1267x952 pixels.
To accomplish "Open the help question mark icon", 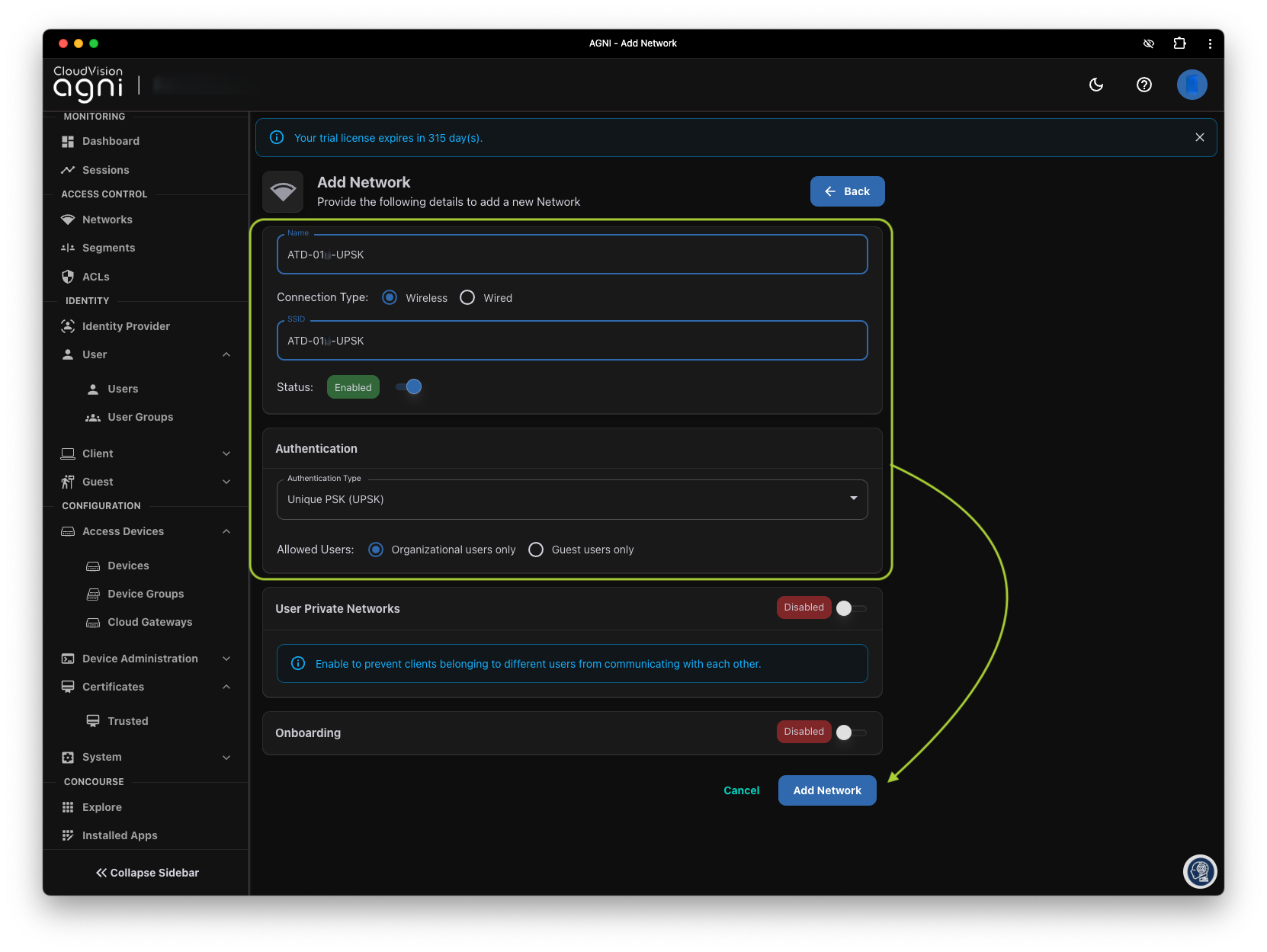I will click(1144, 85).
